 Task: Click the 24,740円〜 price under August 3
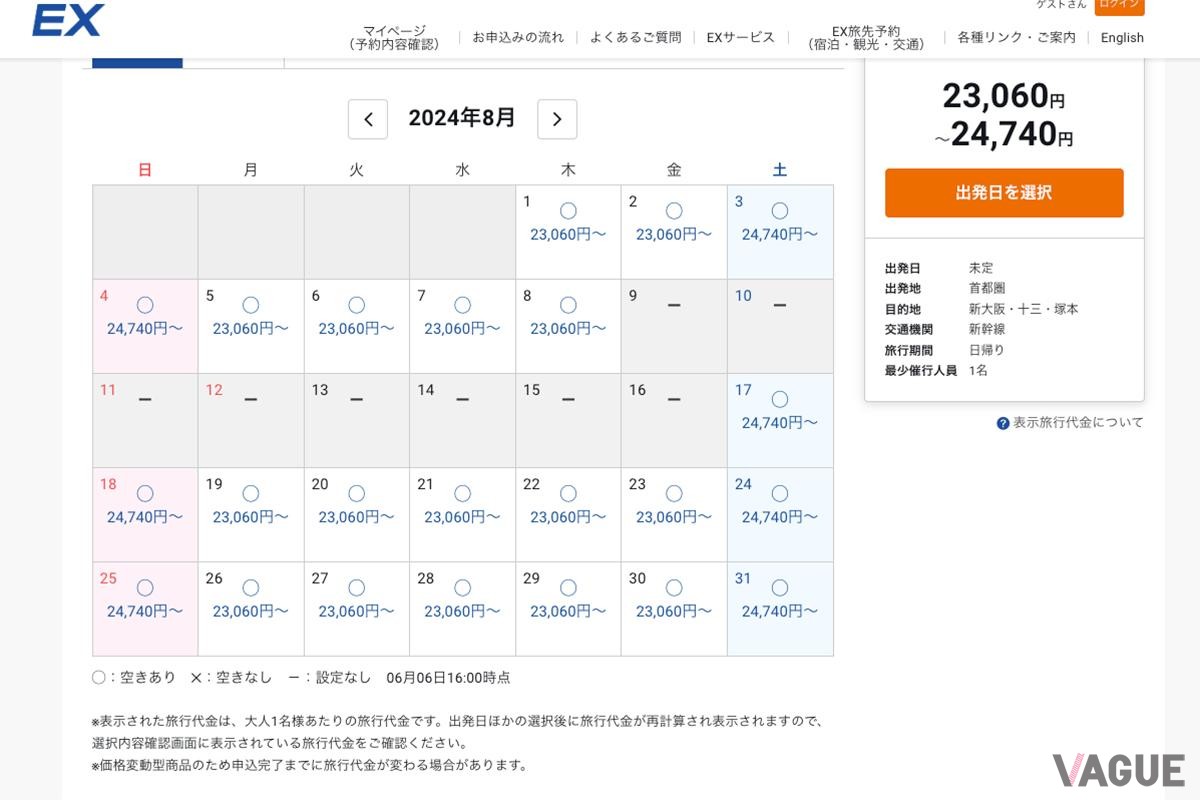pos(780,233)
